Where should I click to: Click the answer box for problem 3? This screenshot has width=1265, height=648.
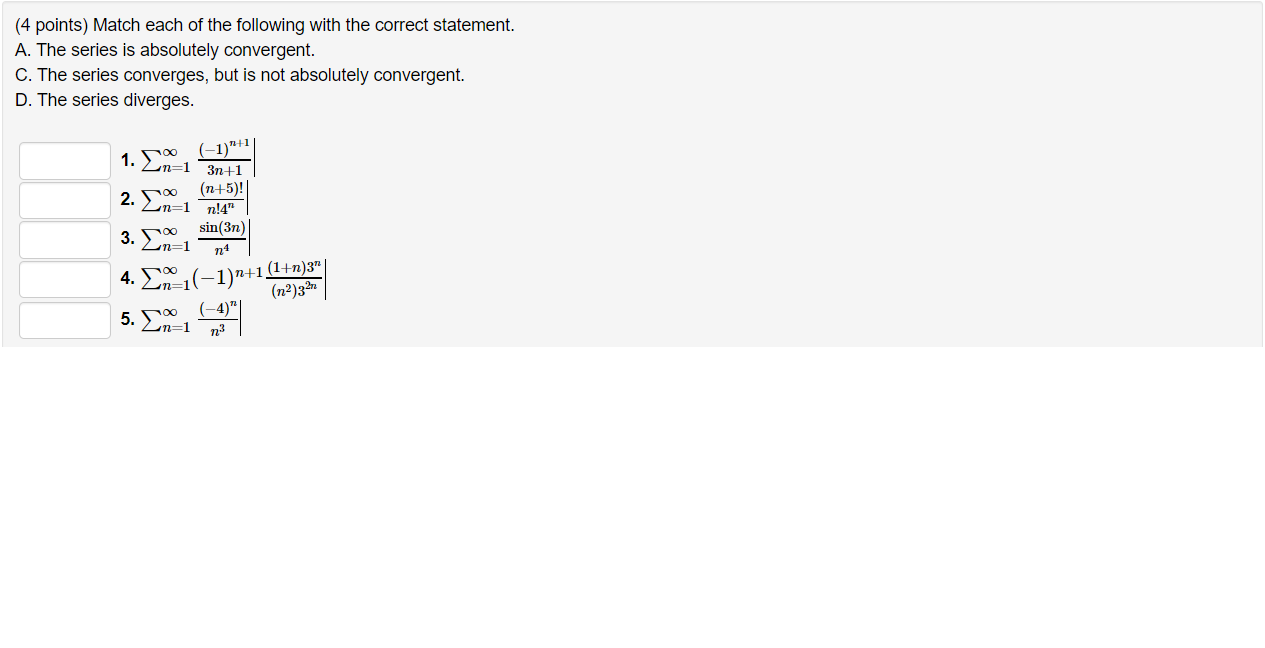coord(64,239)
